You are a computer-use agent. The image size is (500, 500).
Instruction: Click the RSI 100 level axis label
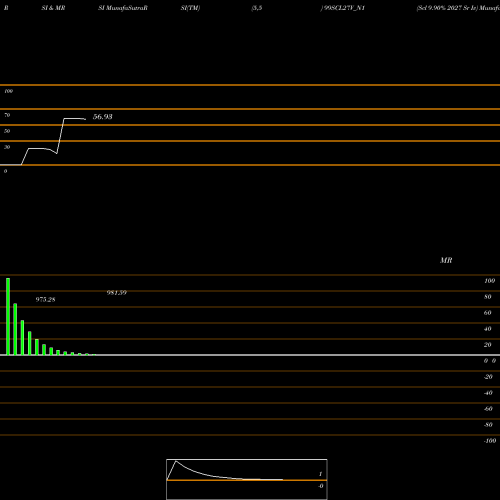click(8, 91)
